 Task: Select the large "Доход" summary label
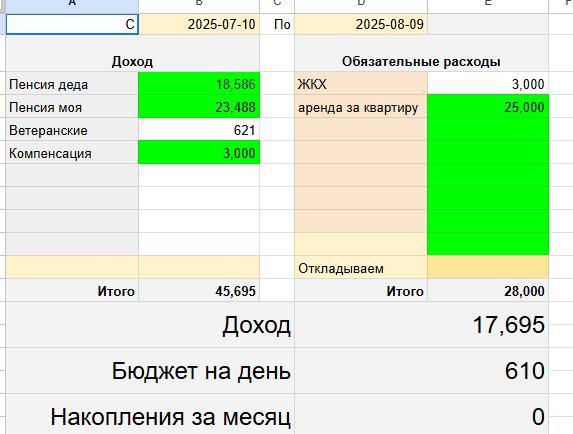click(x=150, y=325)
